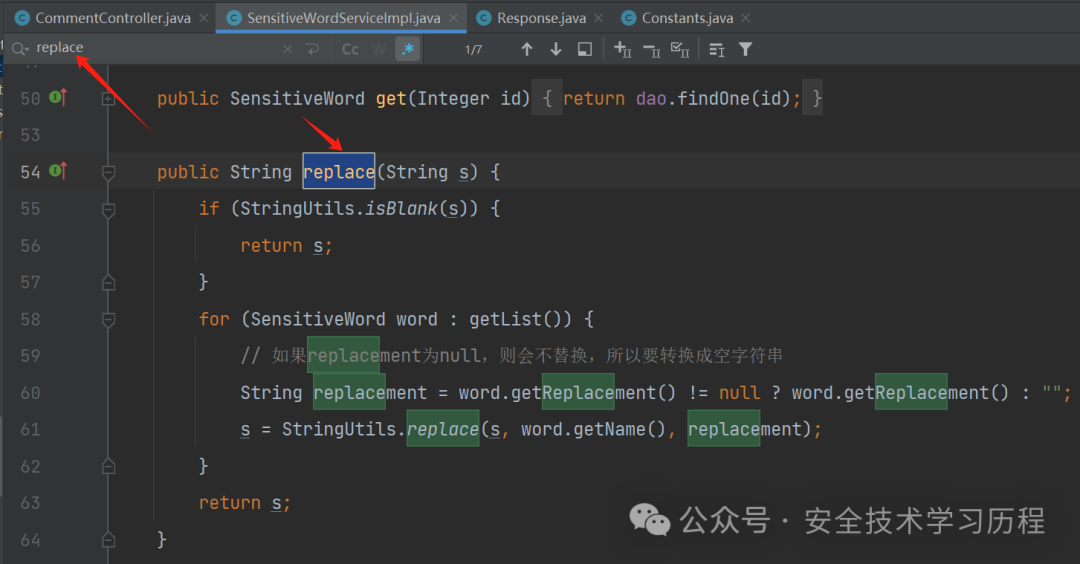Open search results in Find window icon

point(584,49)
